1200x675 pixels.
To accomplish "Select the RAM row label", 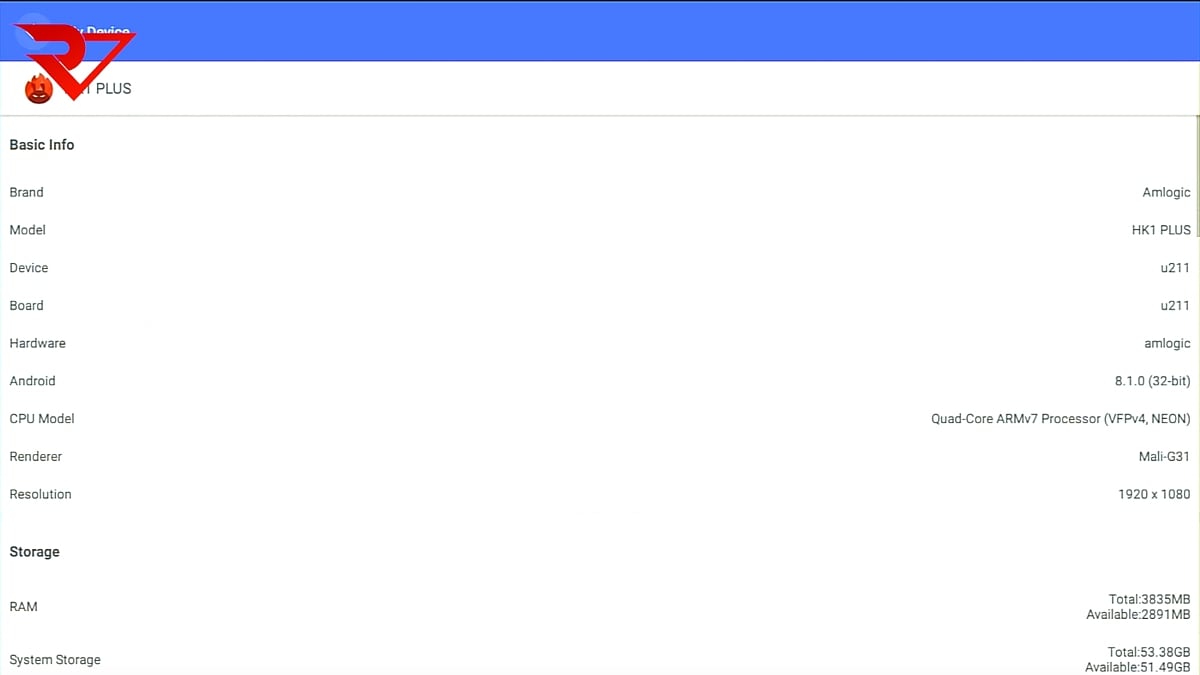I will (x=24, y=607).
